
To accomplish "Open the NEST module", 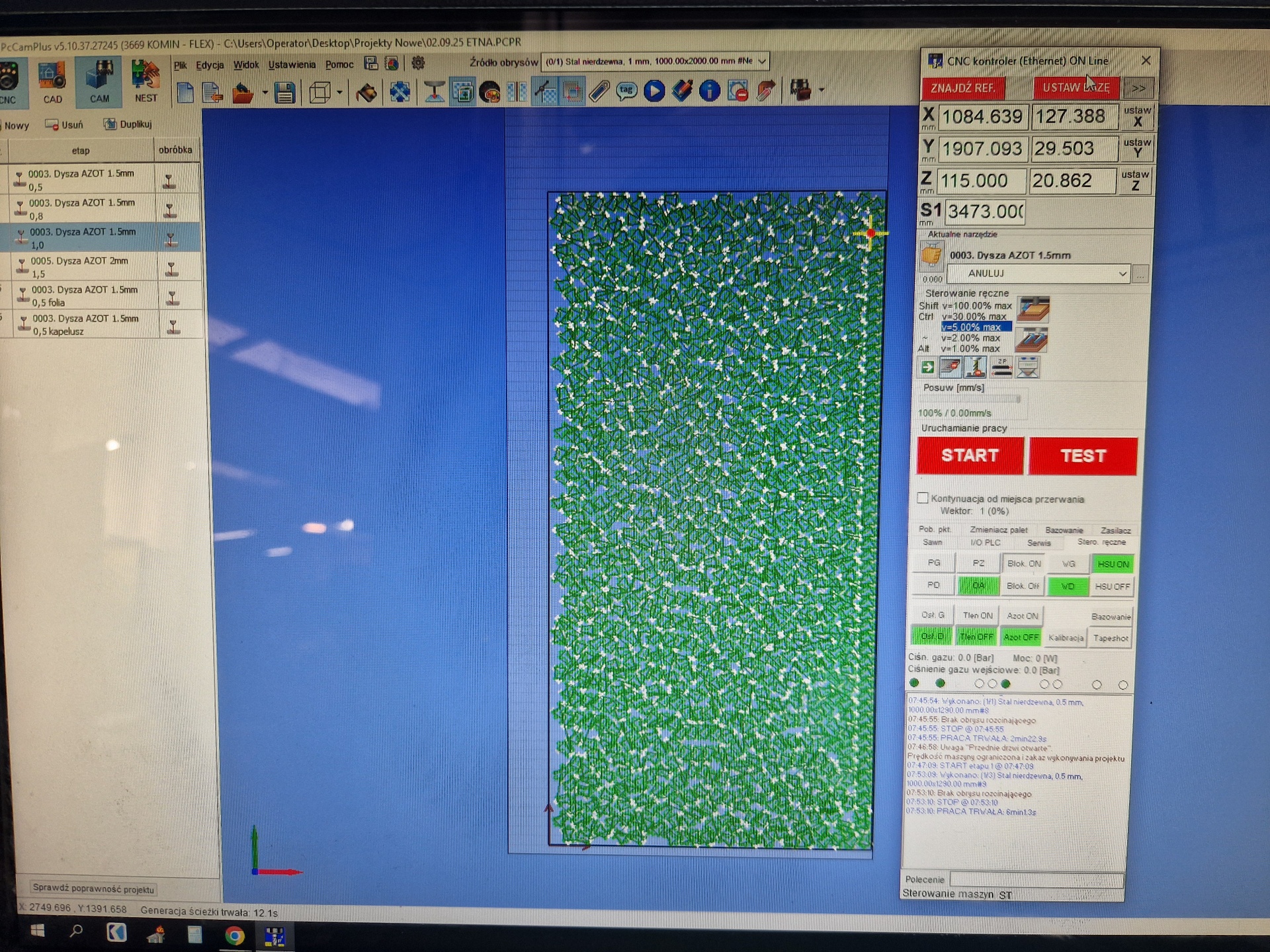I will [x=146, y=83].
